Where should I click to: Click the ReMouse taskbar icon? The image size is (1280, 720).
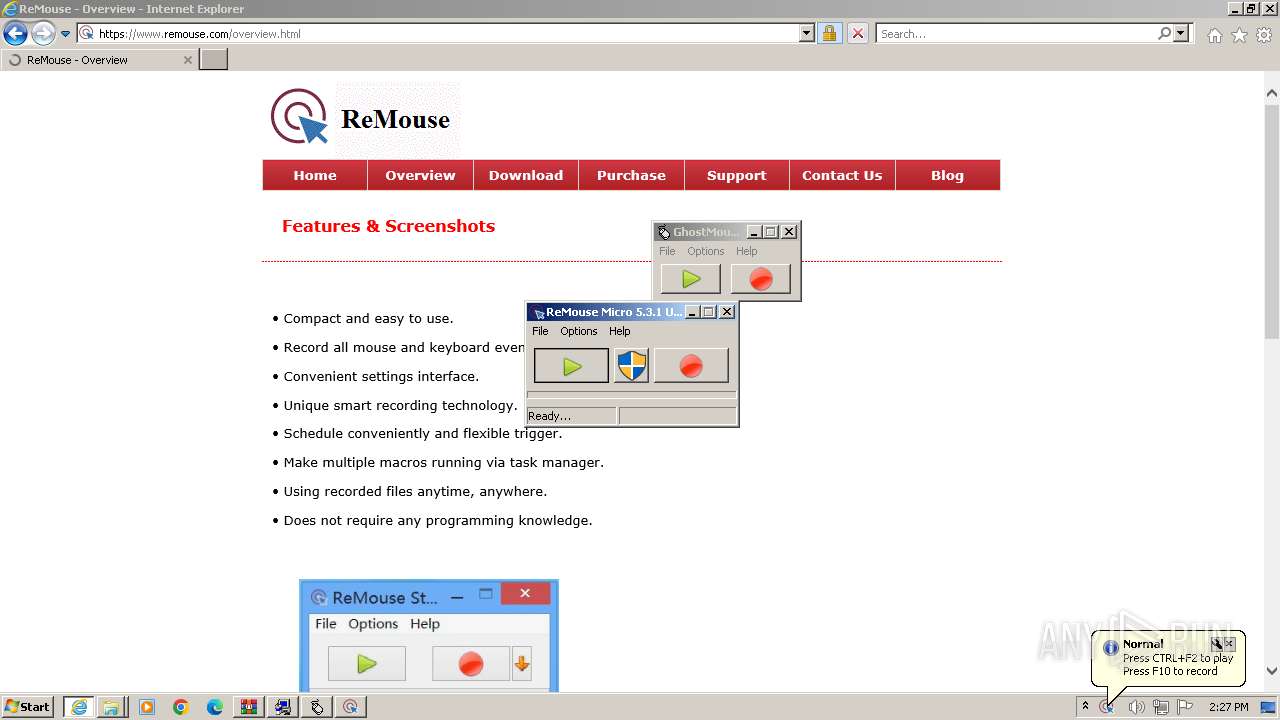(351, 707)
